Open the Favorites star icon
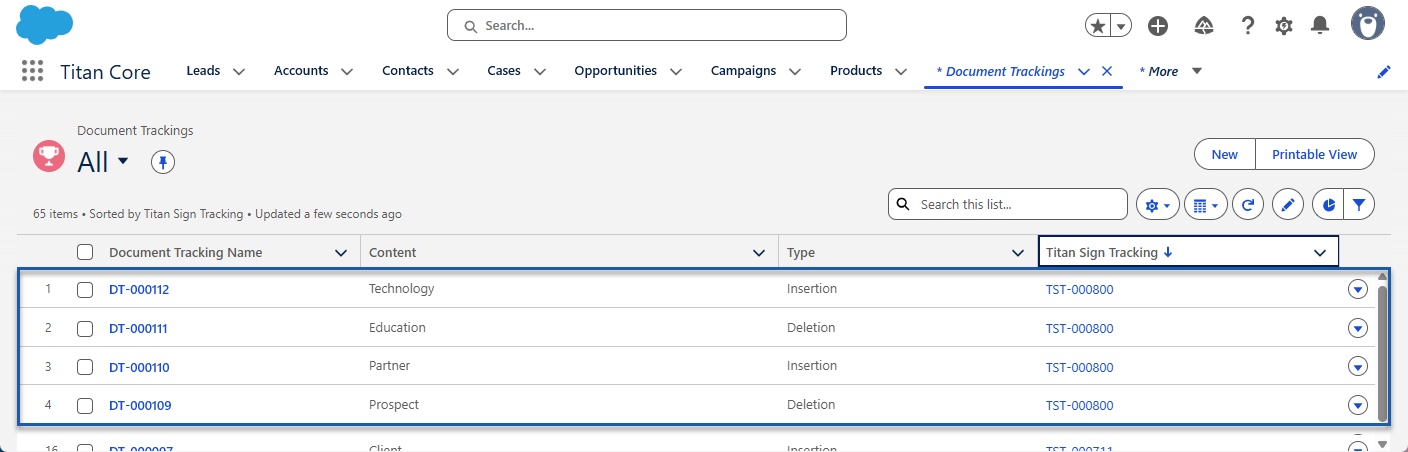The height and width of the screenshot is (452, 1408). pos(1098,27)
